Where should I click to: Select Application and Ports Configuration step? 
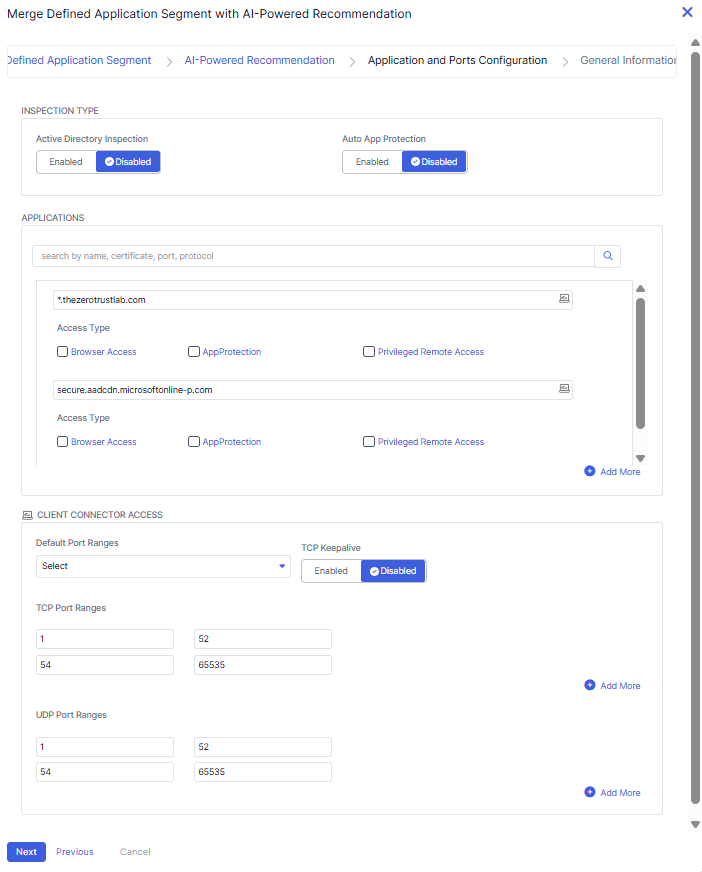pyautogui.click(x=457, y=60)
